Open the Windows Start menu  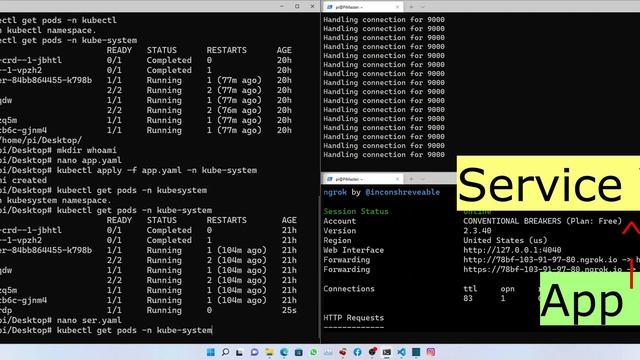click(x=211, y=352)
